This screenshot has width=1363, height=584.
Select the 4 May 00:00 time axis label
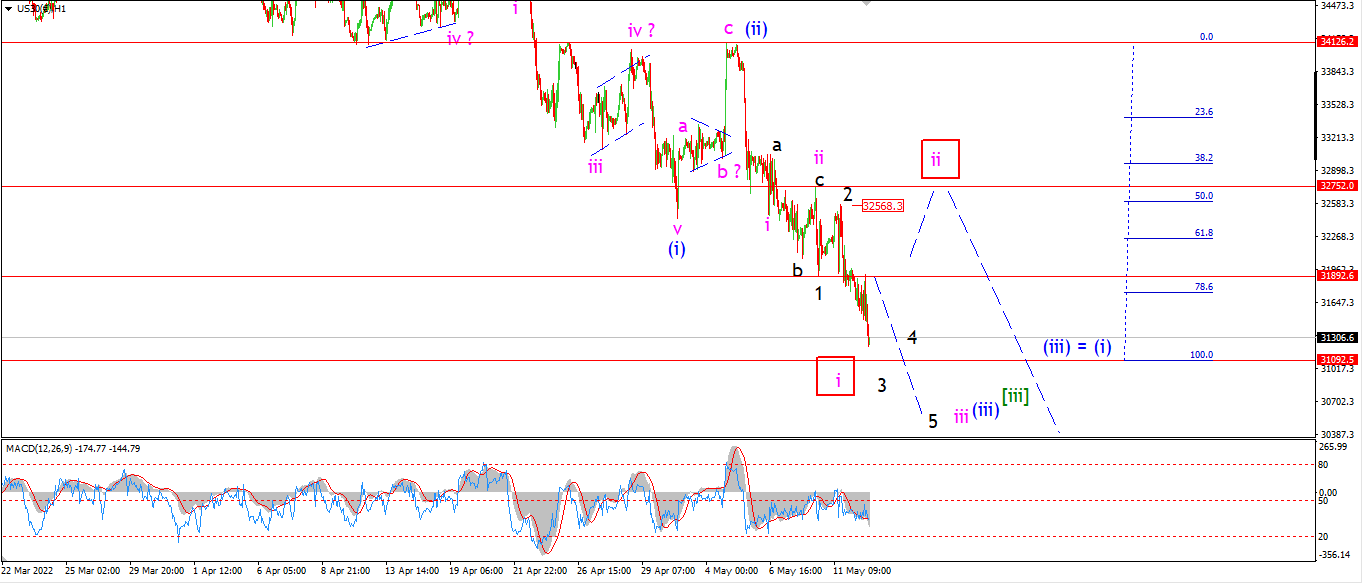pyautogui.click(x=731, y=571)
